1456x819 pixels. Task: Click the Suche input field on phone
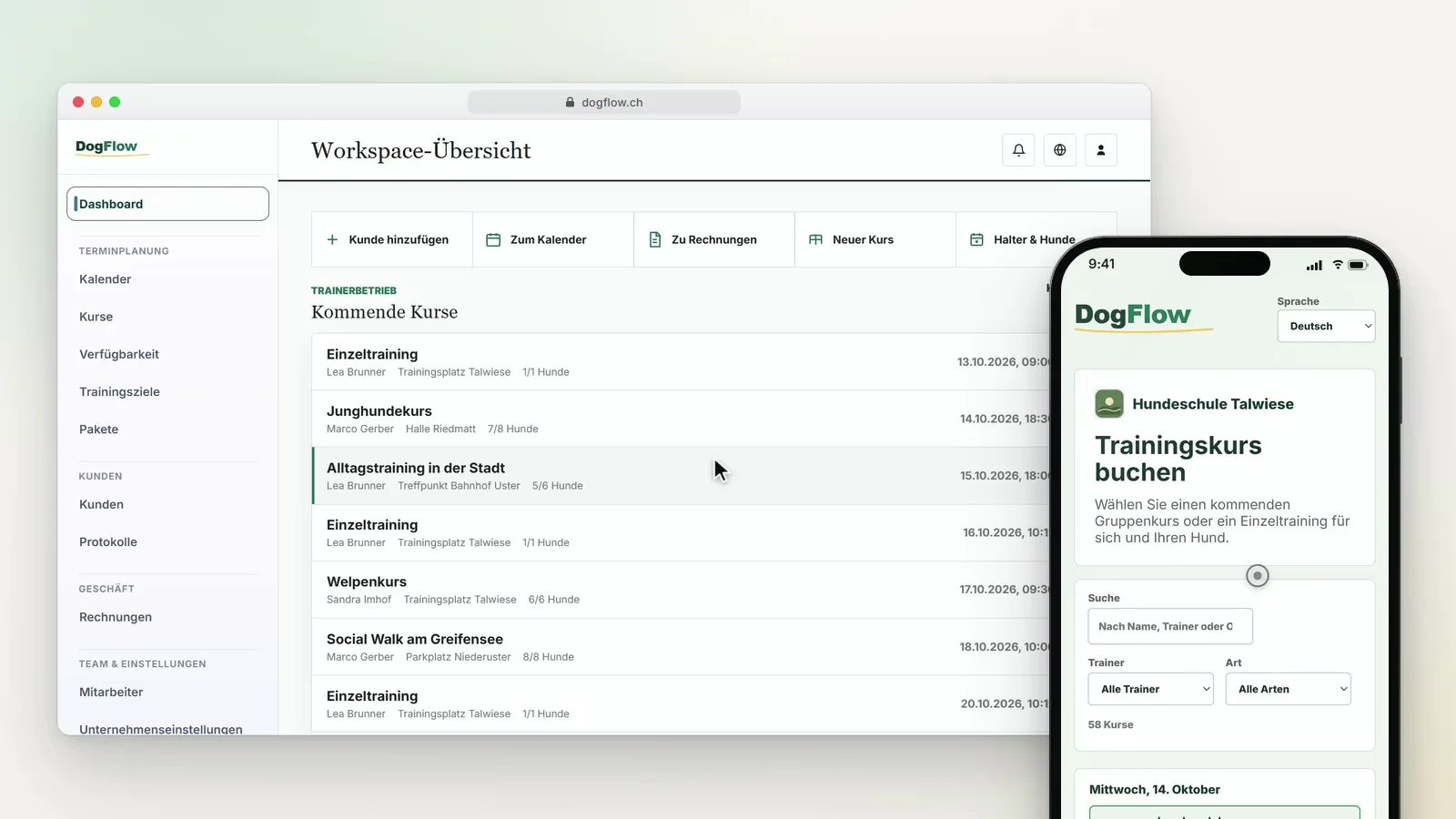tap(1170, 626)
